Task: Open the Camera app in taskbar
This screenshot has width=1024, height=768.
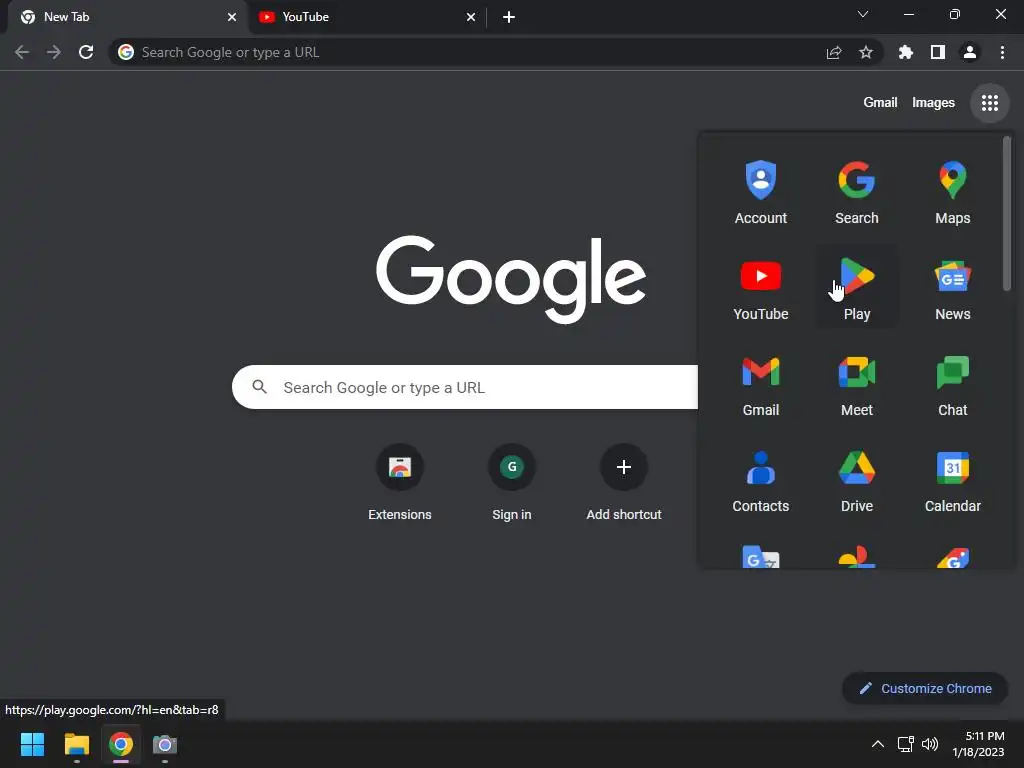Action: tap(165, 744)
